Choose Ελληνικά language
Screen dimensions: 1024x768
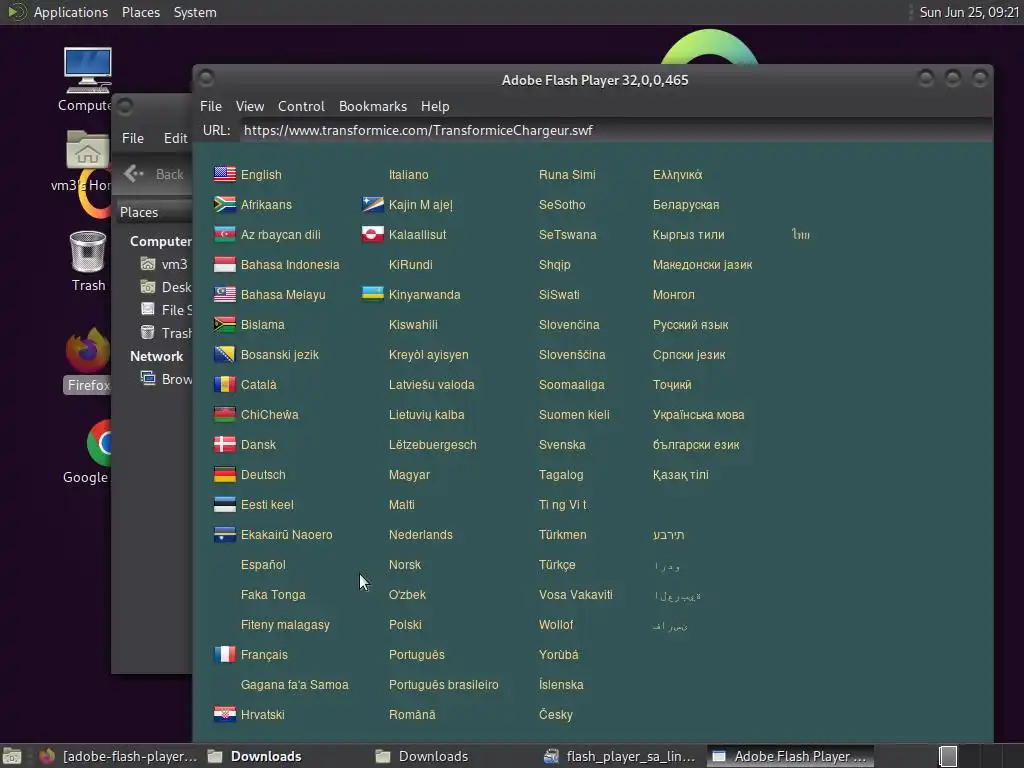[x=677, y=174]
